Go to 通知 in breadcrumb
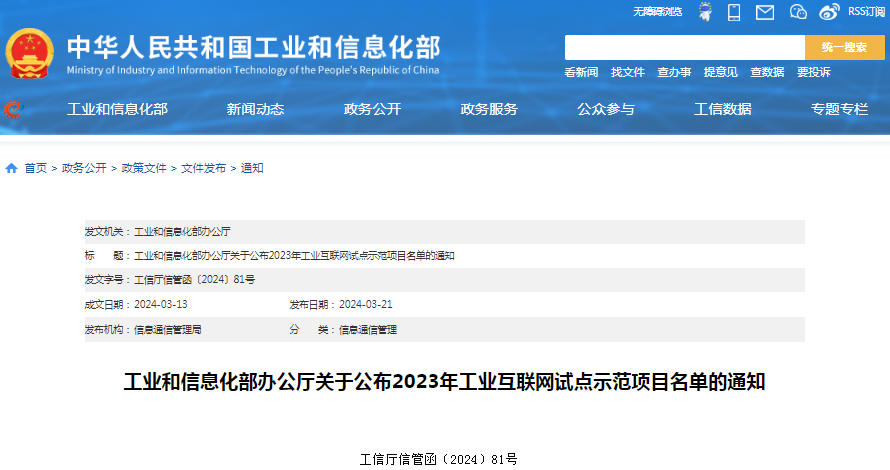Viewport: 890px width, 470px height. (x=252, y=168)
